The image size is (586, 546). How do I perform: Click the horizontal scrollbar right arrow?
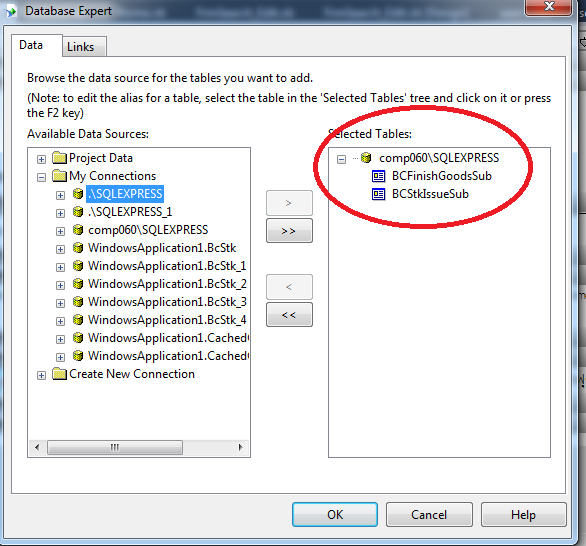tap(240, 447)
